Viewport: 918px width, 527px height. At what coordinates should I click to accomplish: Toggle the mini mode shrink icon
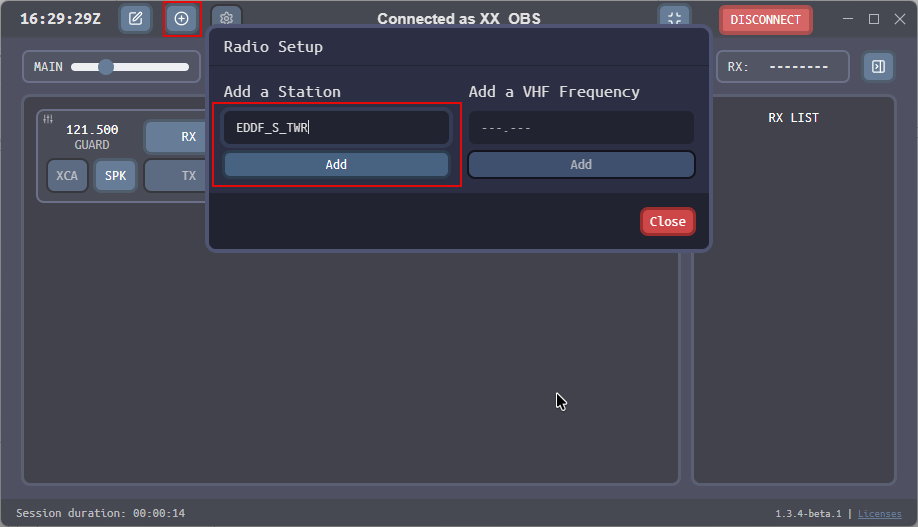(674, 19)
